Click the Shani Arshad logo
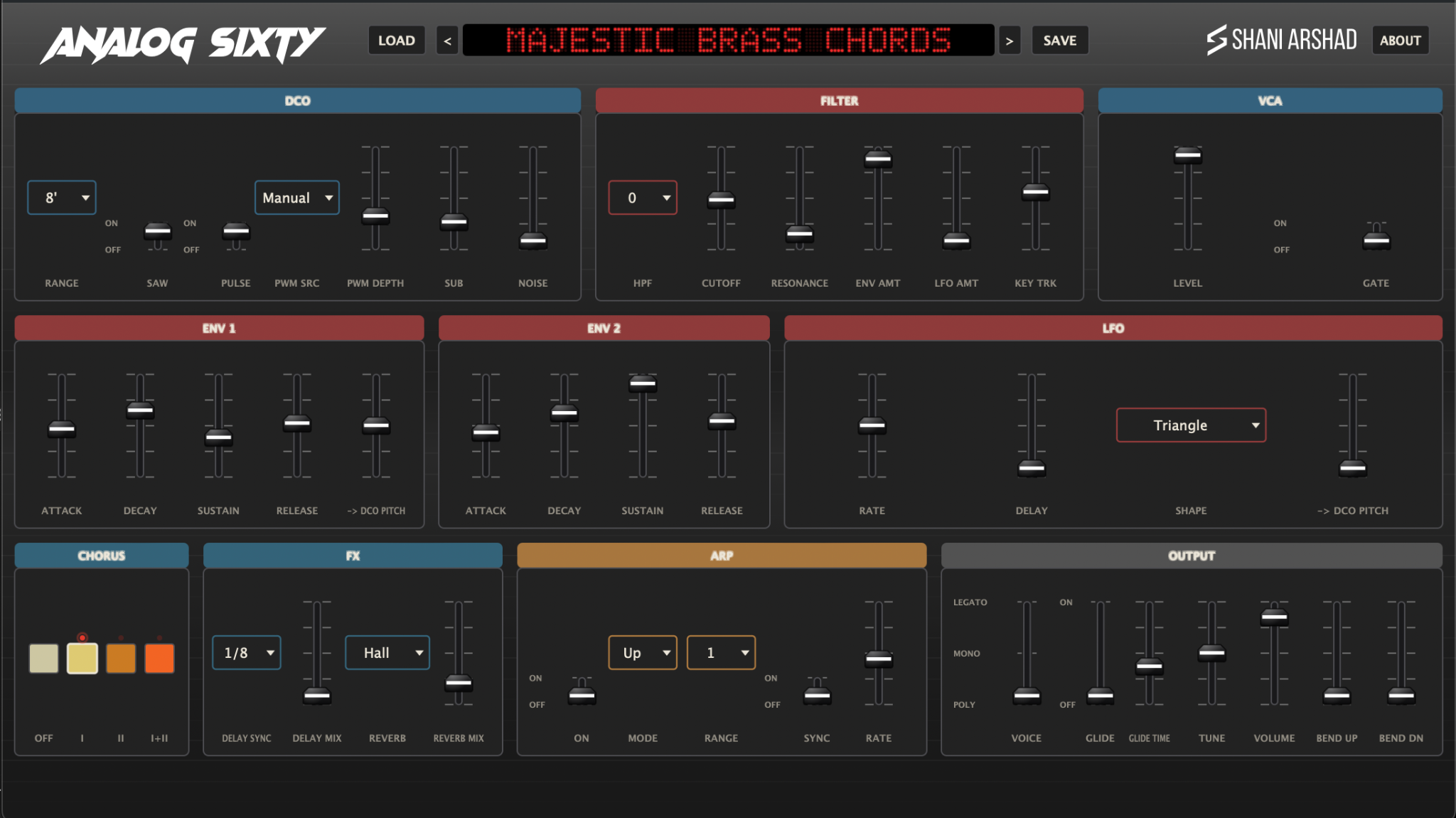Screen dimensions: 1456x818 pyautogui.click(x=1282, y=40)
